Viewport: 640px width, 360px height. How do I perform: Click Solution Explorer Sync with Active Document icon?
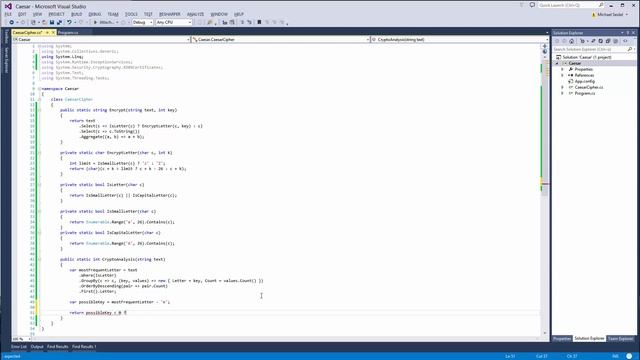593,41
